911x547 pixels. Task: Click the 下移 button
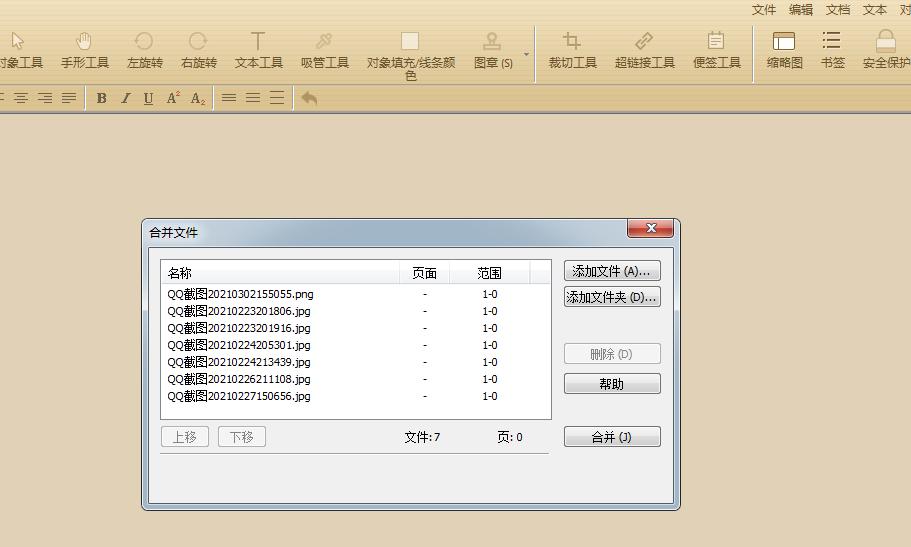point(242,437)
